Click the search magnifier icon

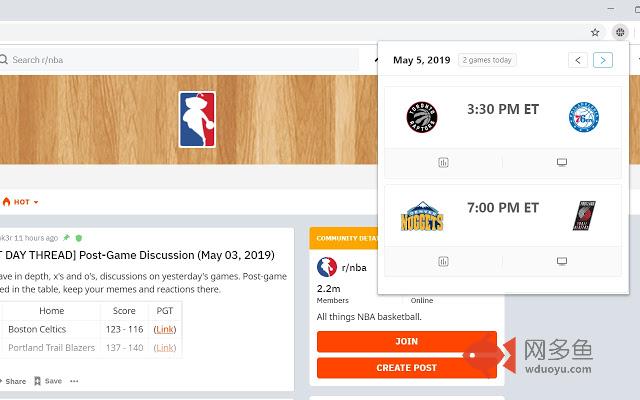click(x=4, y=60)
